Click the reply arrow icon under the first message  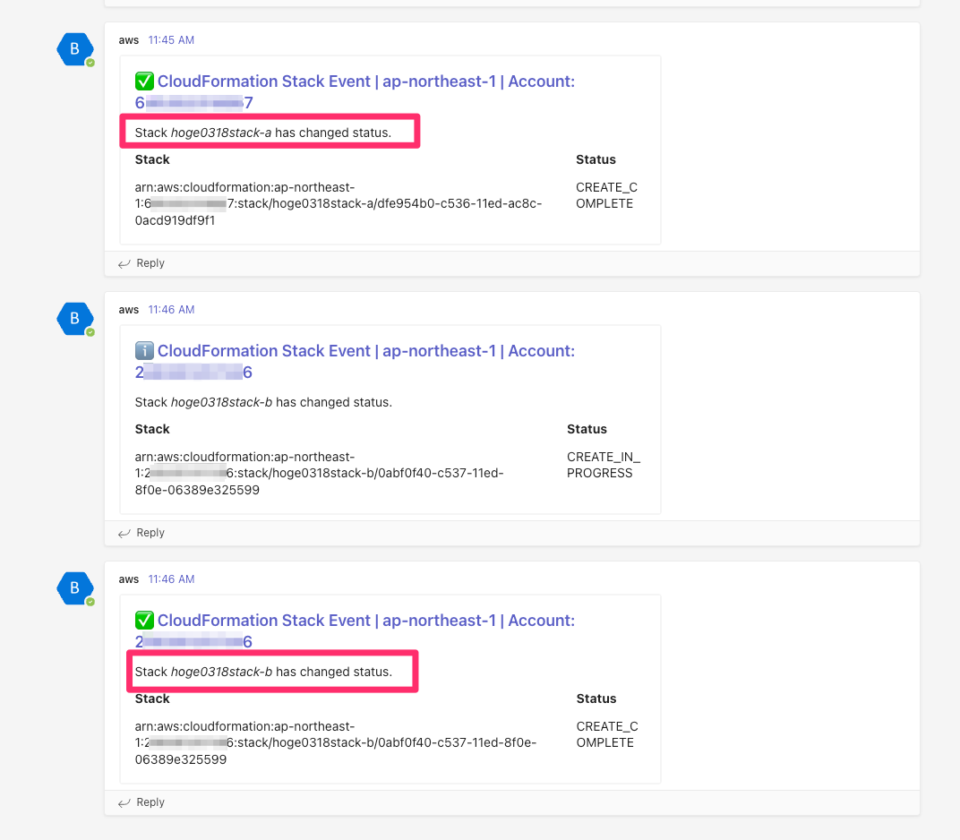123,263
